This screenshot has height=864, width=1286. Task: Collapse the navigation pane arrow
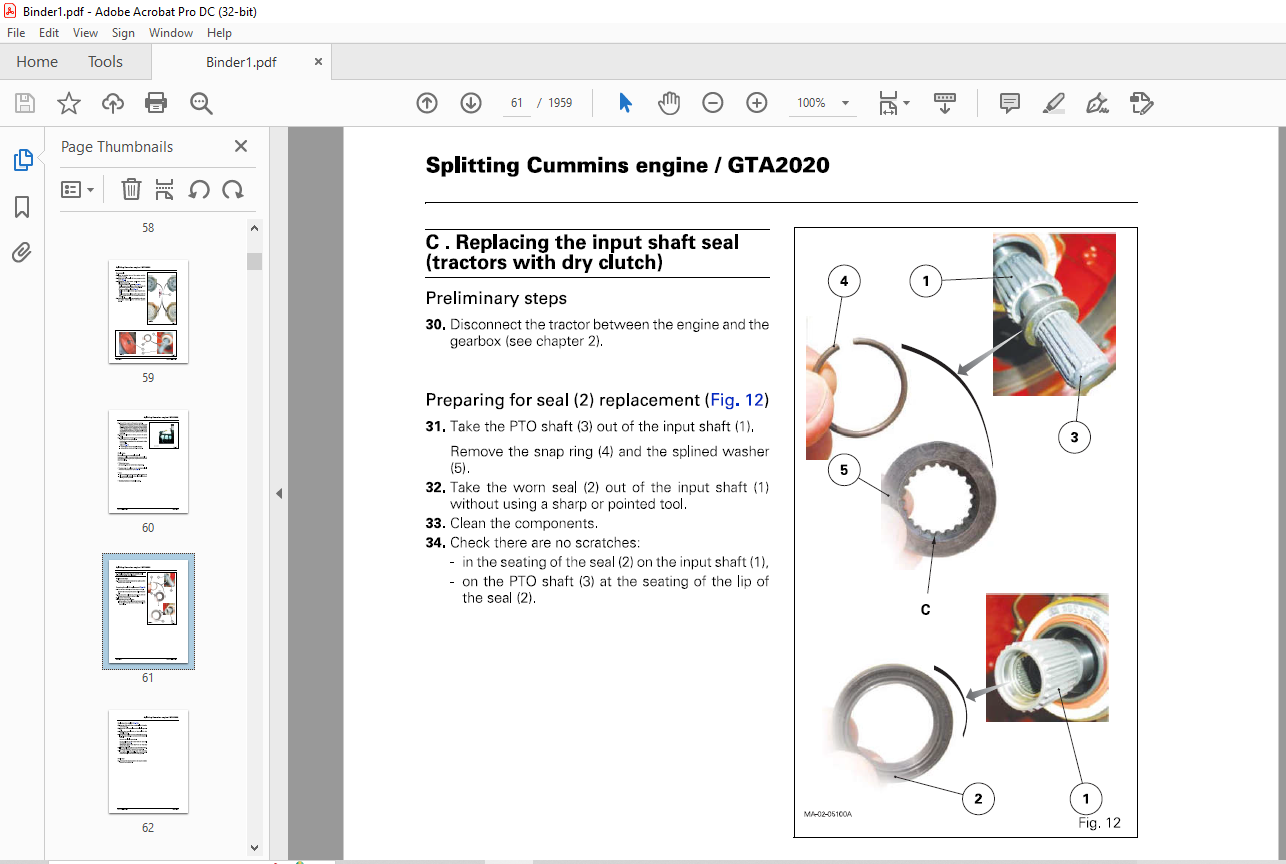279,493
